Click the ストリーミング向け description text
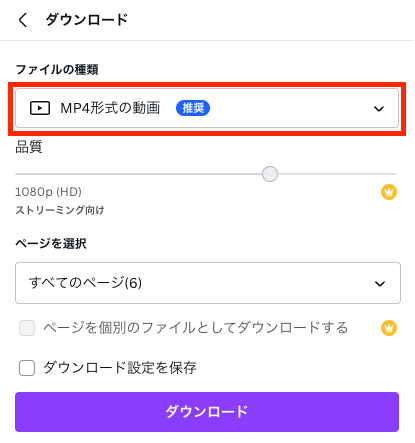The image size is (415, 443). coord(60,210)
